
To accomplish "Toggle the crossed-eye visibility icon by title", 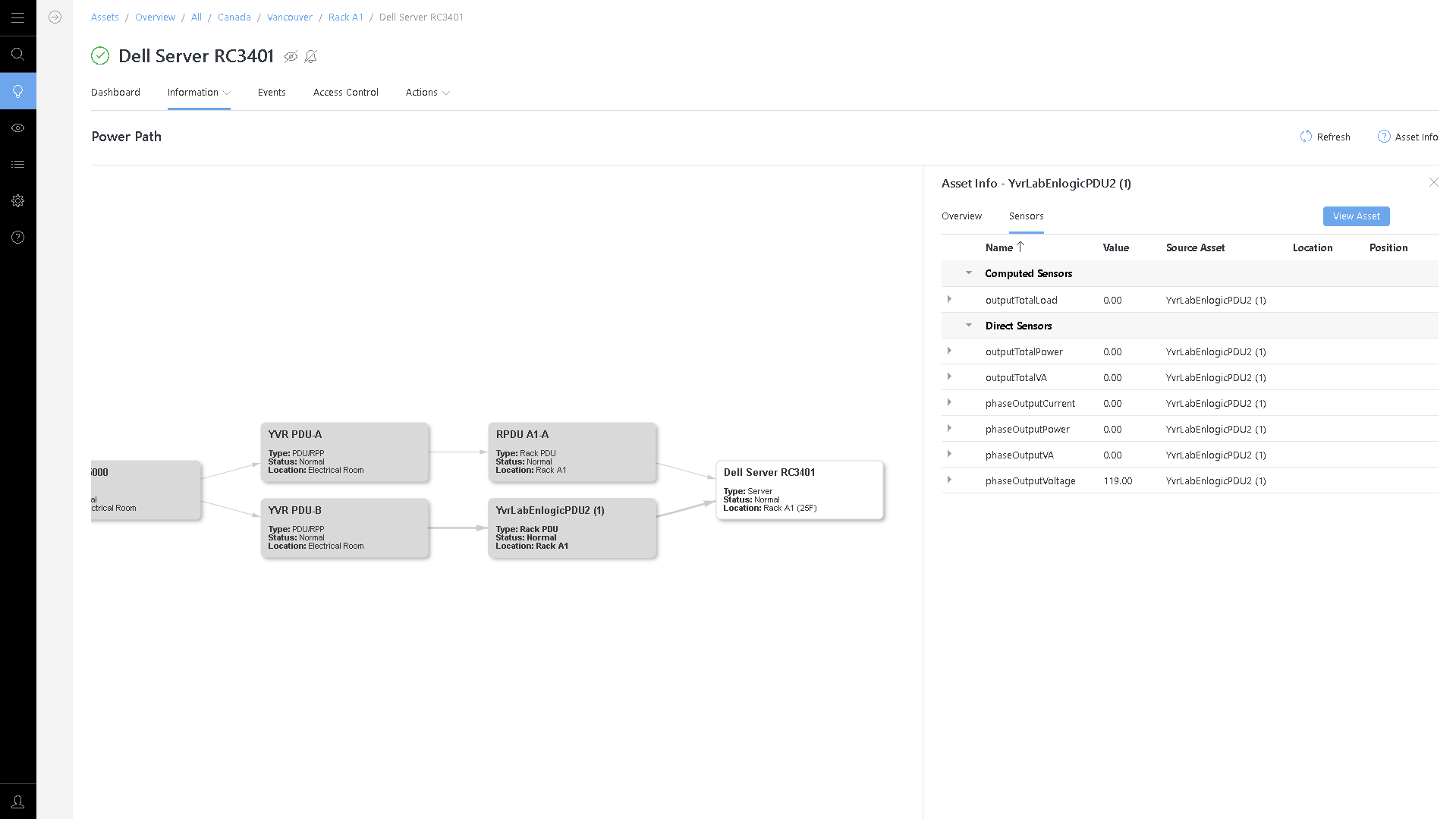I will (x=291, y=56).
